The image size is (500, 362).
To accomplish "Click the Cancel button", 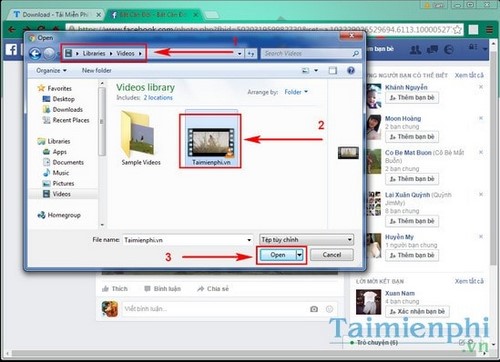I will 332,255.
